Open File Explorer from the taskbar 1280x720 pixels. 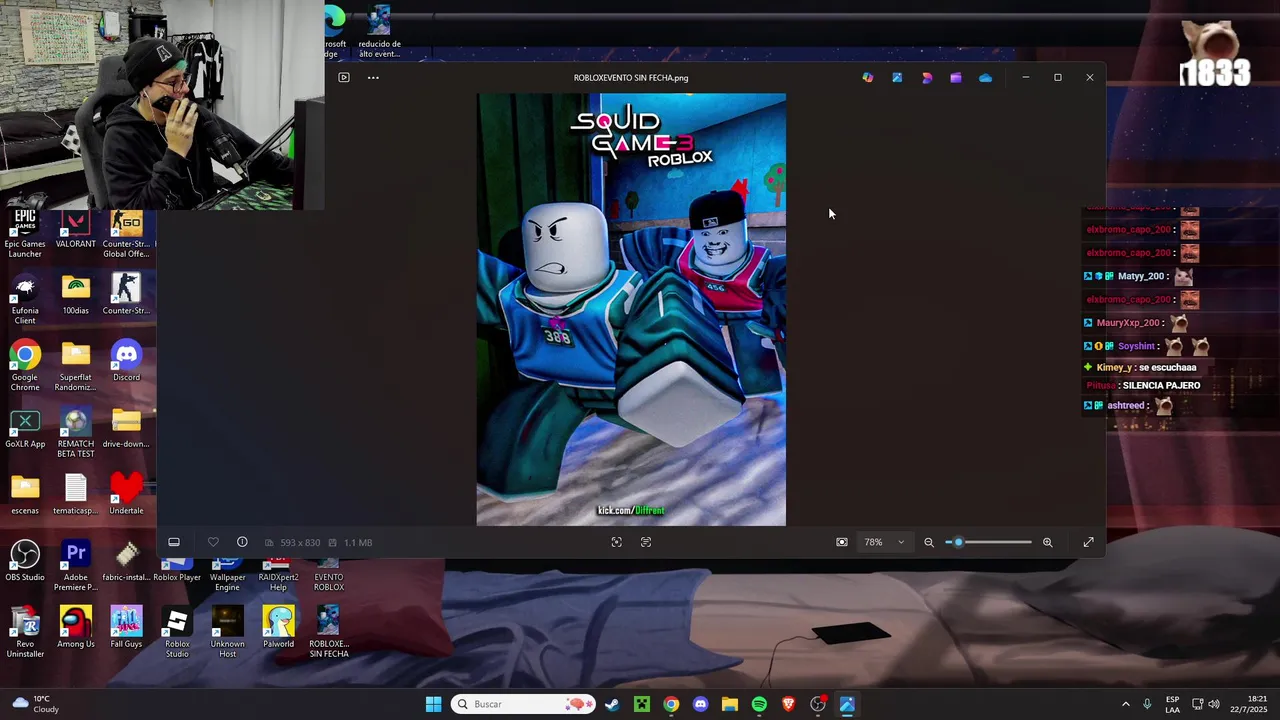pos(729,704)
